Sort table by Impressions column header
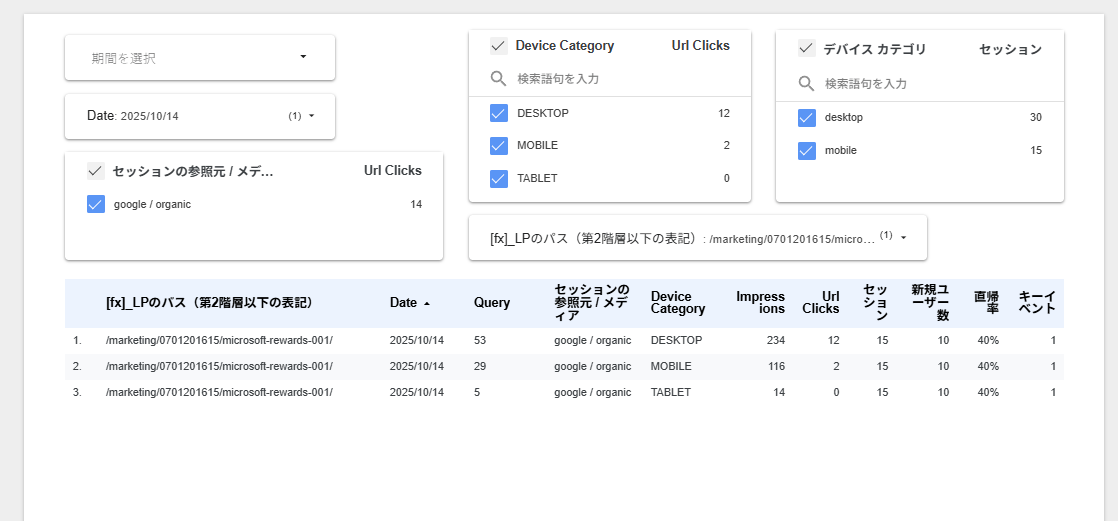 click(760, 303)
